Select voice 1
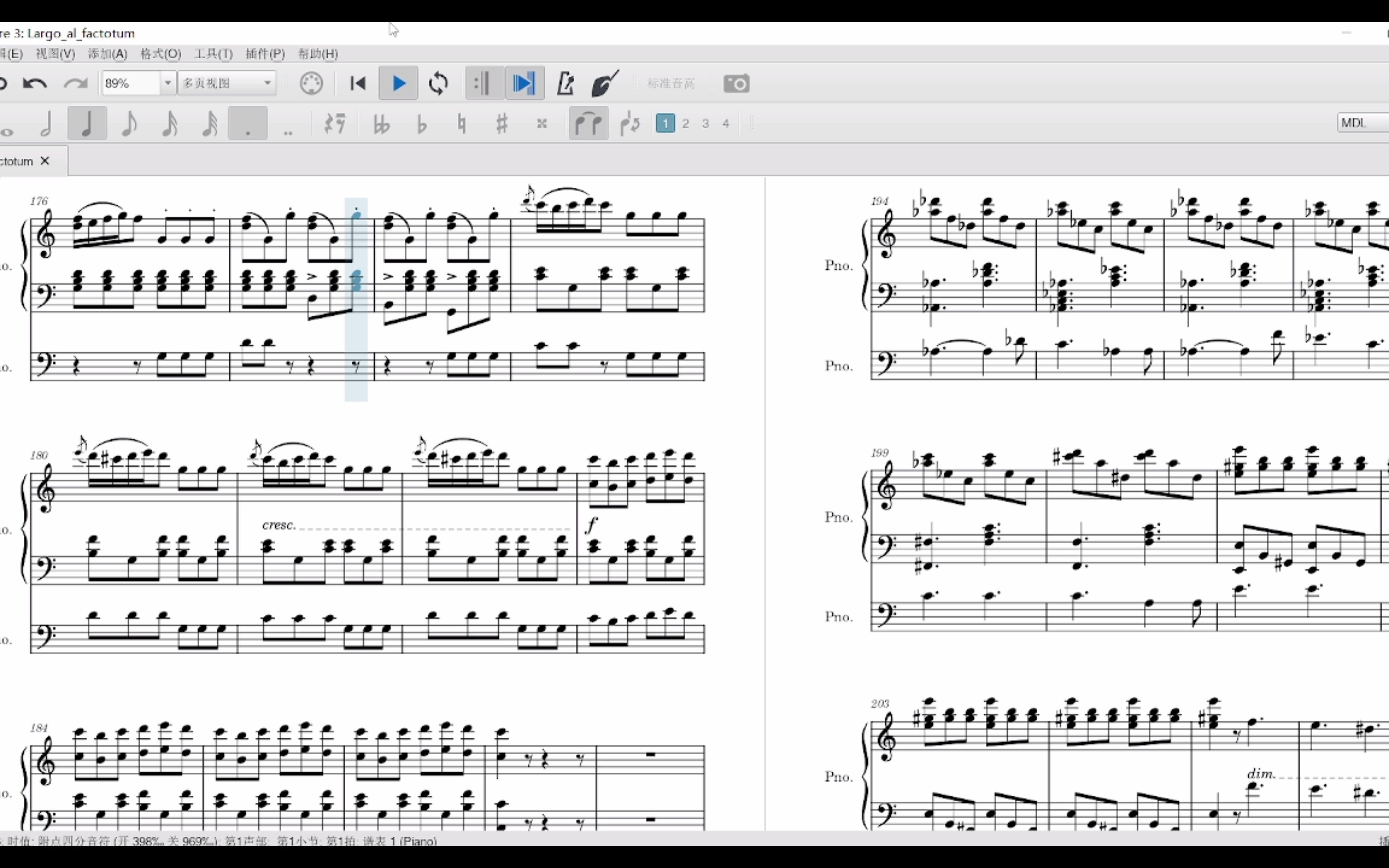This screenshot has width=1389, height=868. (665, 123)
